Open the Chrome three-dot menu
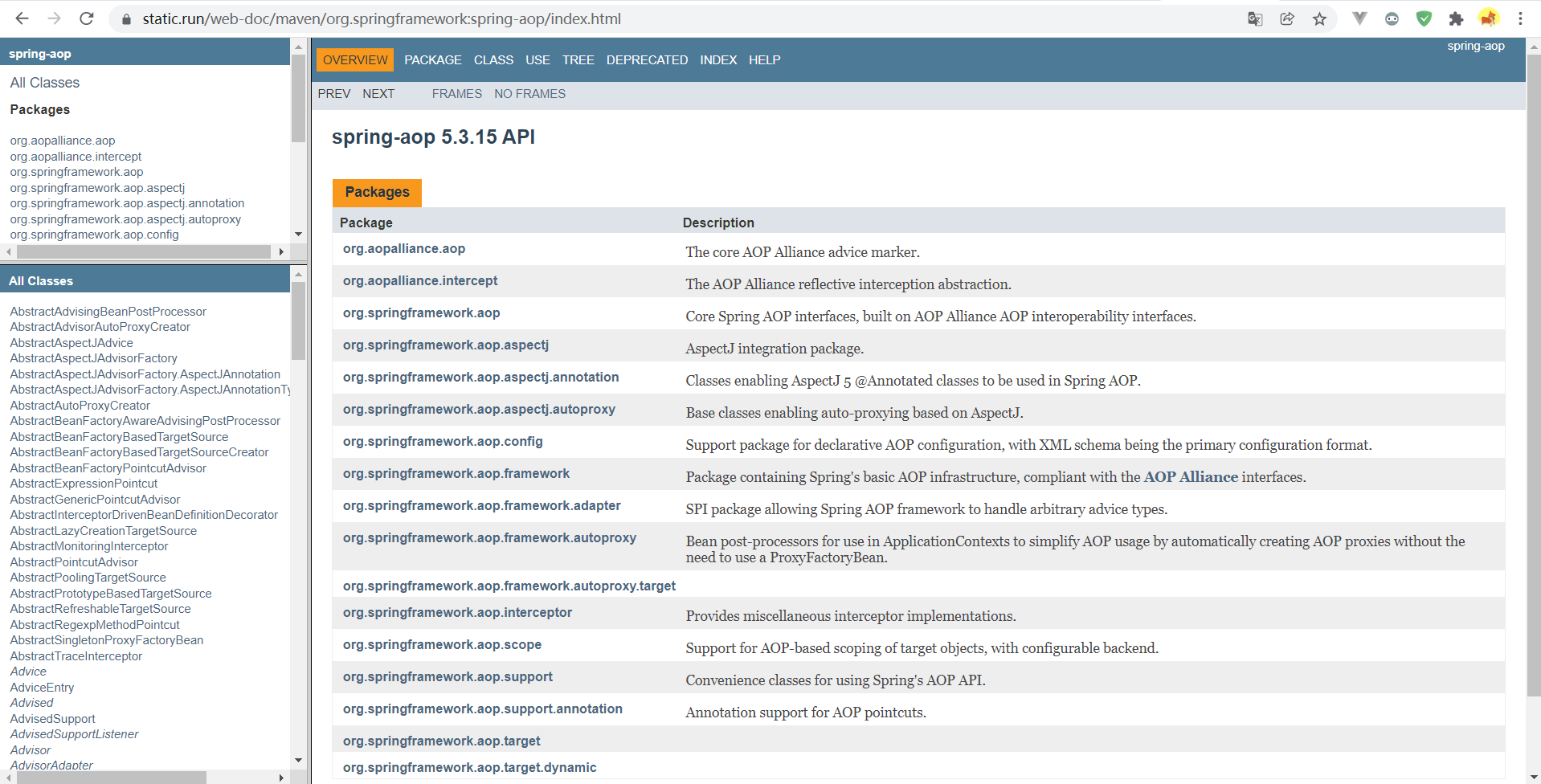The width and height of the screenshot is (1541, 784). click(1520, 18)
